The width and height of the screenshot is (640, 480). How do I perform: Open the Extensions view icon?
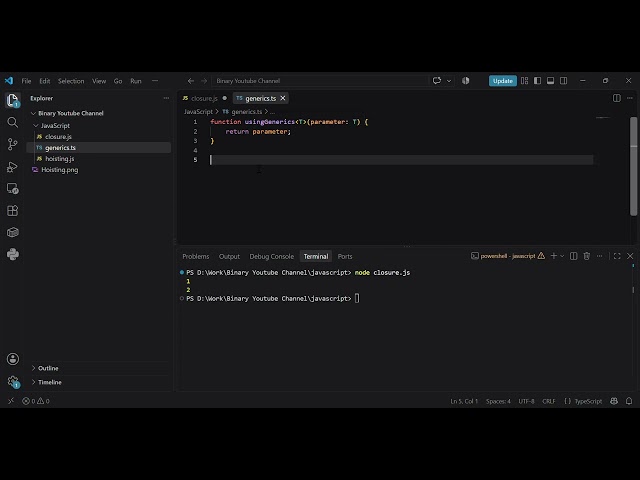click(13, 211)
